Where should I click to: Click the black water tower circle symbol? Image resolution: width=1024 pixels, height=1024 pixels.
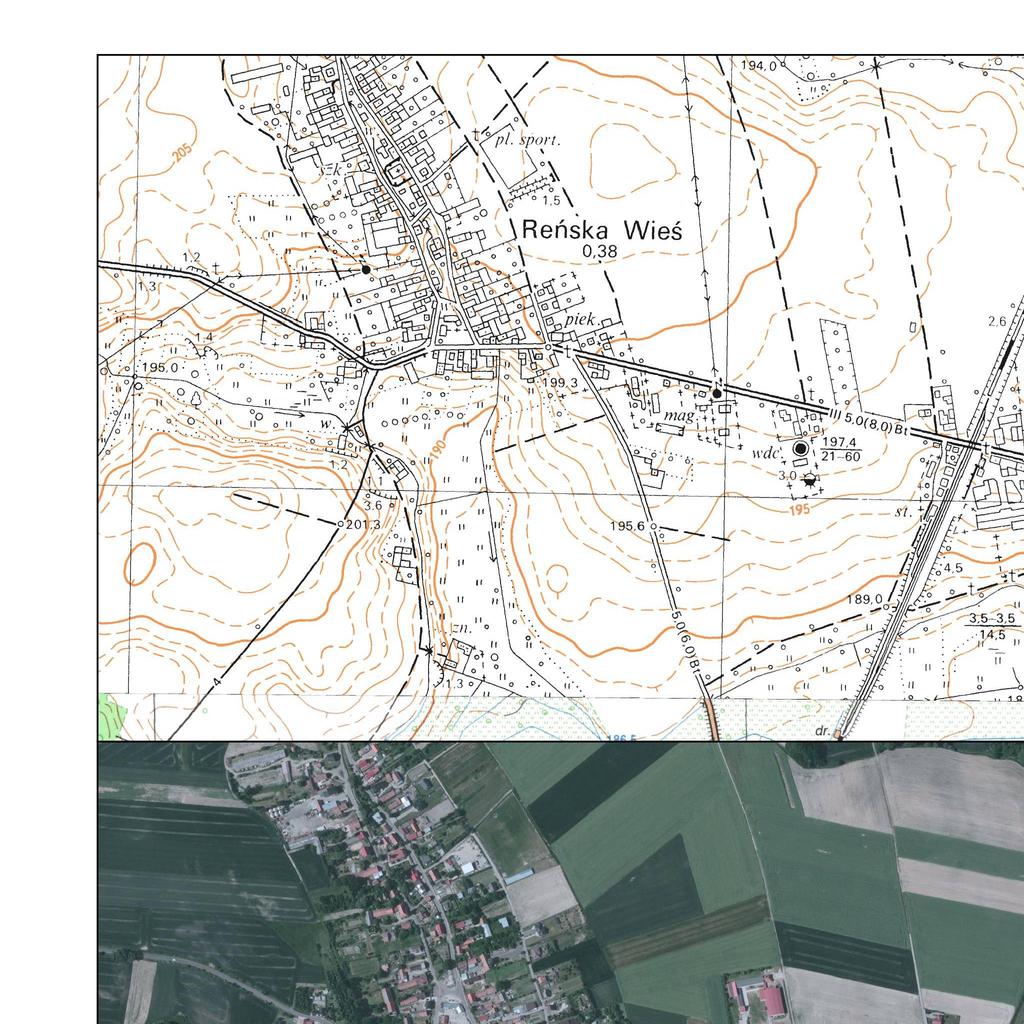[801, 449]
